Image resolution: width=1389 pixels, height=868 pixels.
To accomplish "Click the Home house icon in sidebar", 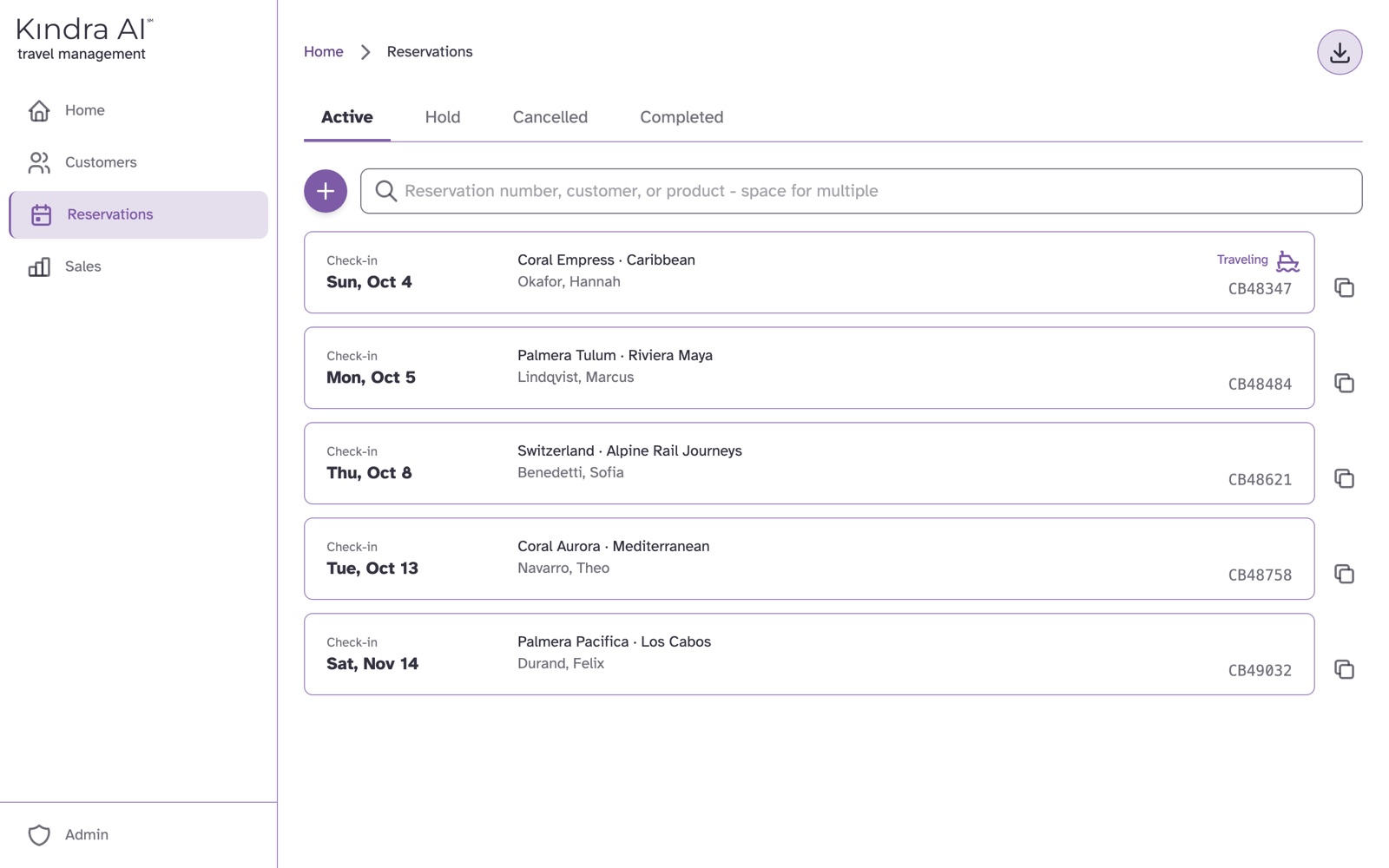I will (39, 110).
